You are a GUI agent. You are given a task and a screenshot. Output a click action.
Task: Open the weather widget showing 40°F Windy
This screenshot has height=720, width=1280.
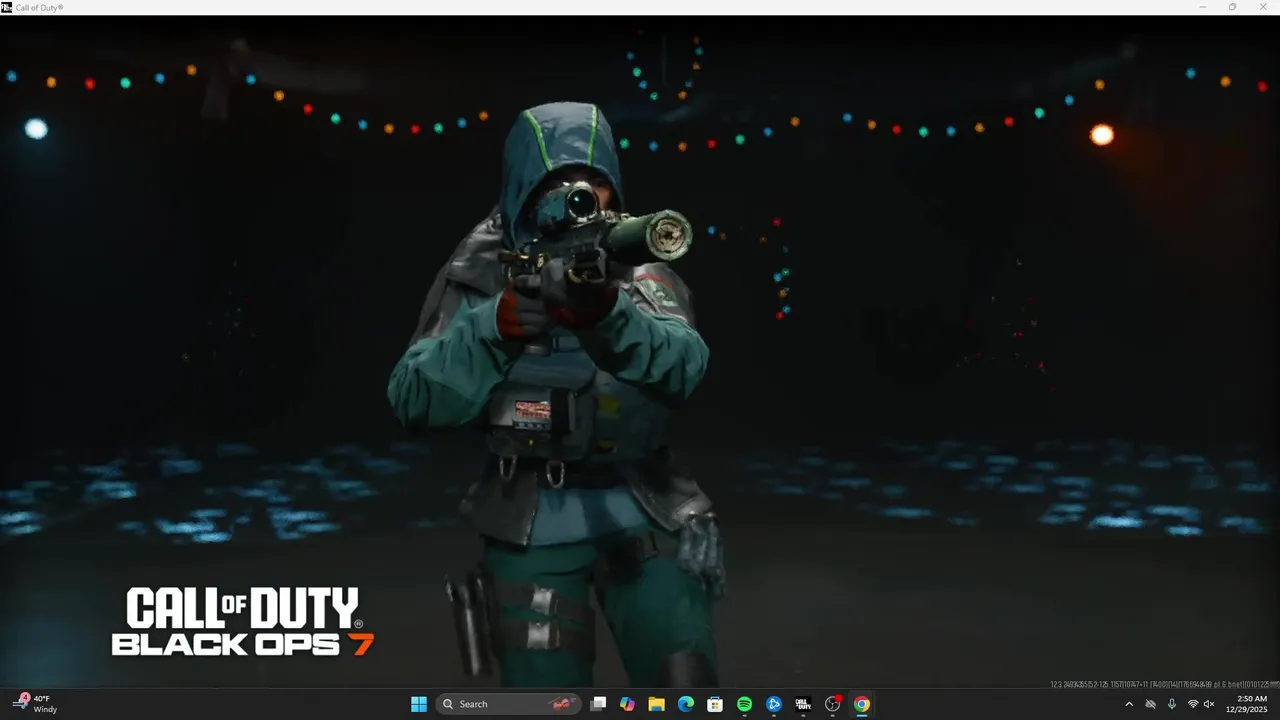point(36,704)
